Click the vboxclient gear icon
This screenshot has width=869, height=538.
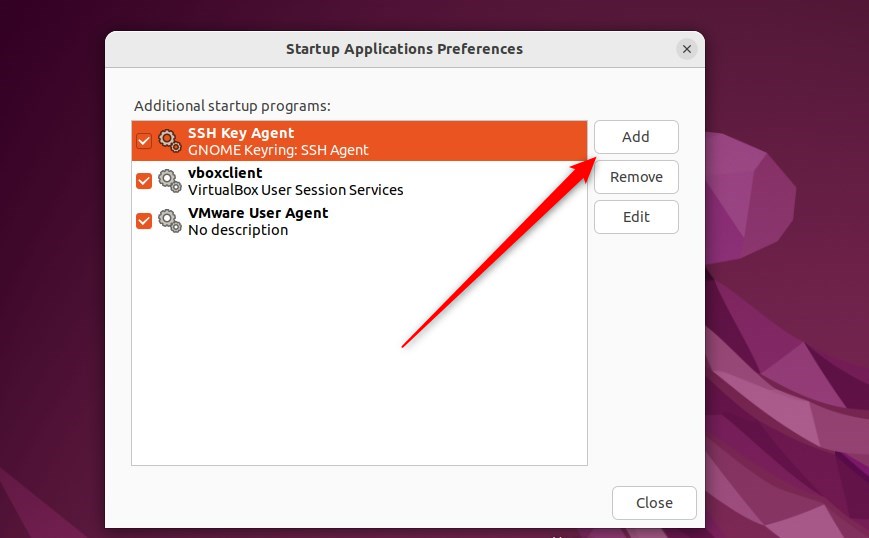click(170, 181)
